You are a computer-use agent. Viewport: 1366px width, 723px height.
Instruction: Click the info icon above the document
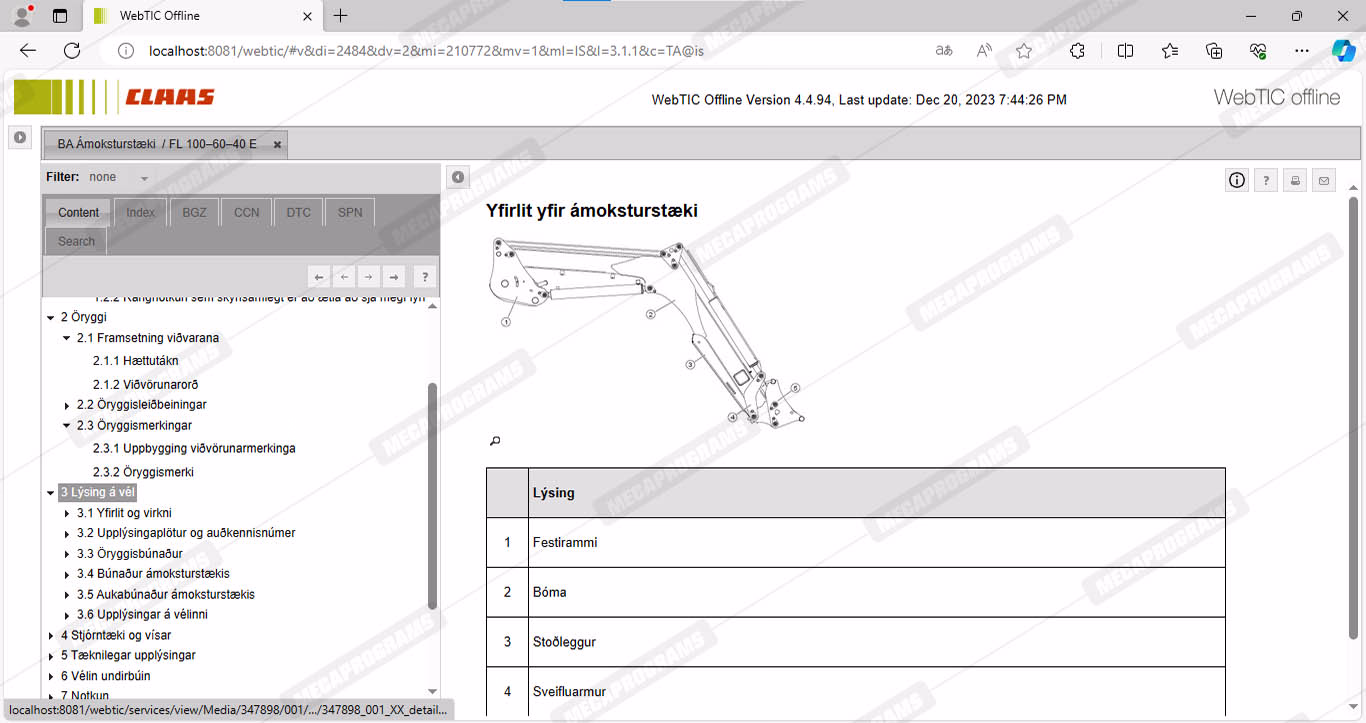pyautogui.click(x=1237, y=180)
